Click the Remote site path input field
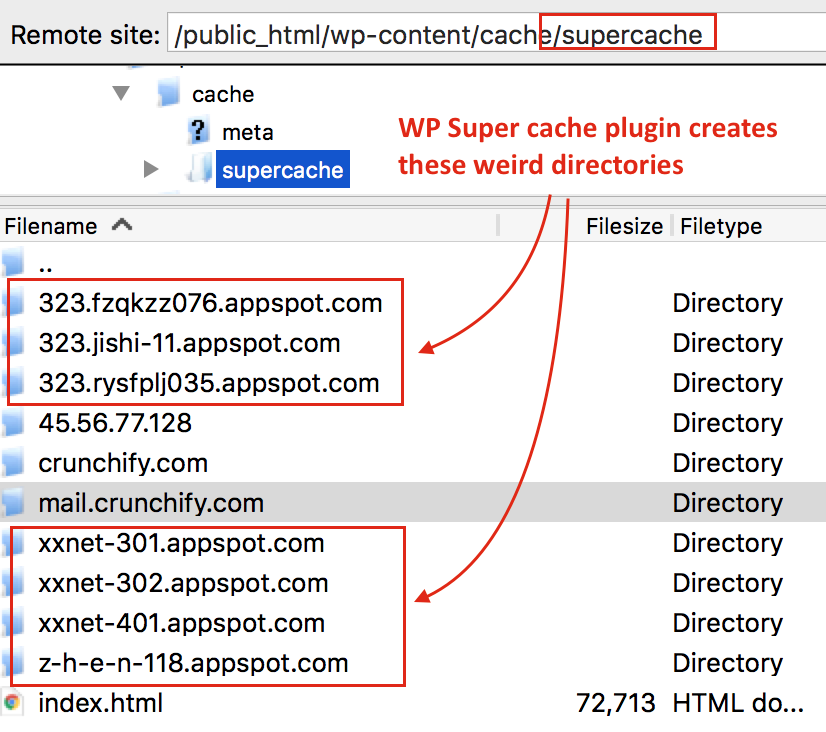826x732 pixels. coord(496,35)
